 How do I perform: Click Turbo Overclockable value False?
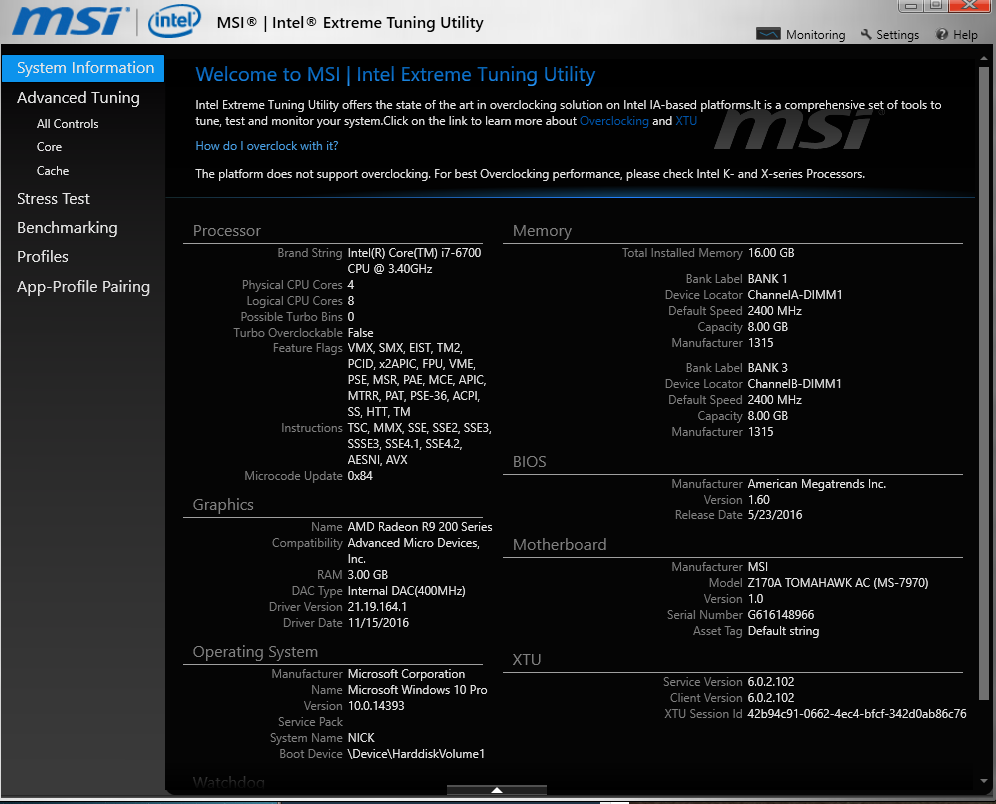pyautogui.click(x=360, y=333)
